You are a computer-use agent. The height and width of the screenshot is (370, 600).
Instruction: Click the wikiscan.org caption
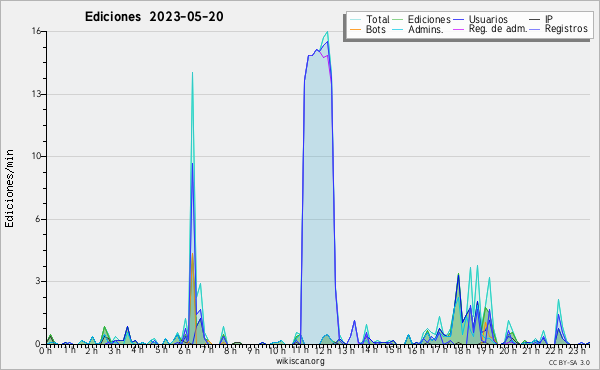pyautogui.click(x=300, y=361)
